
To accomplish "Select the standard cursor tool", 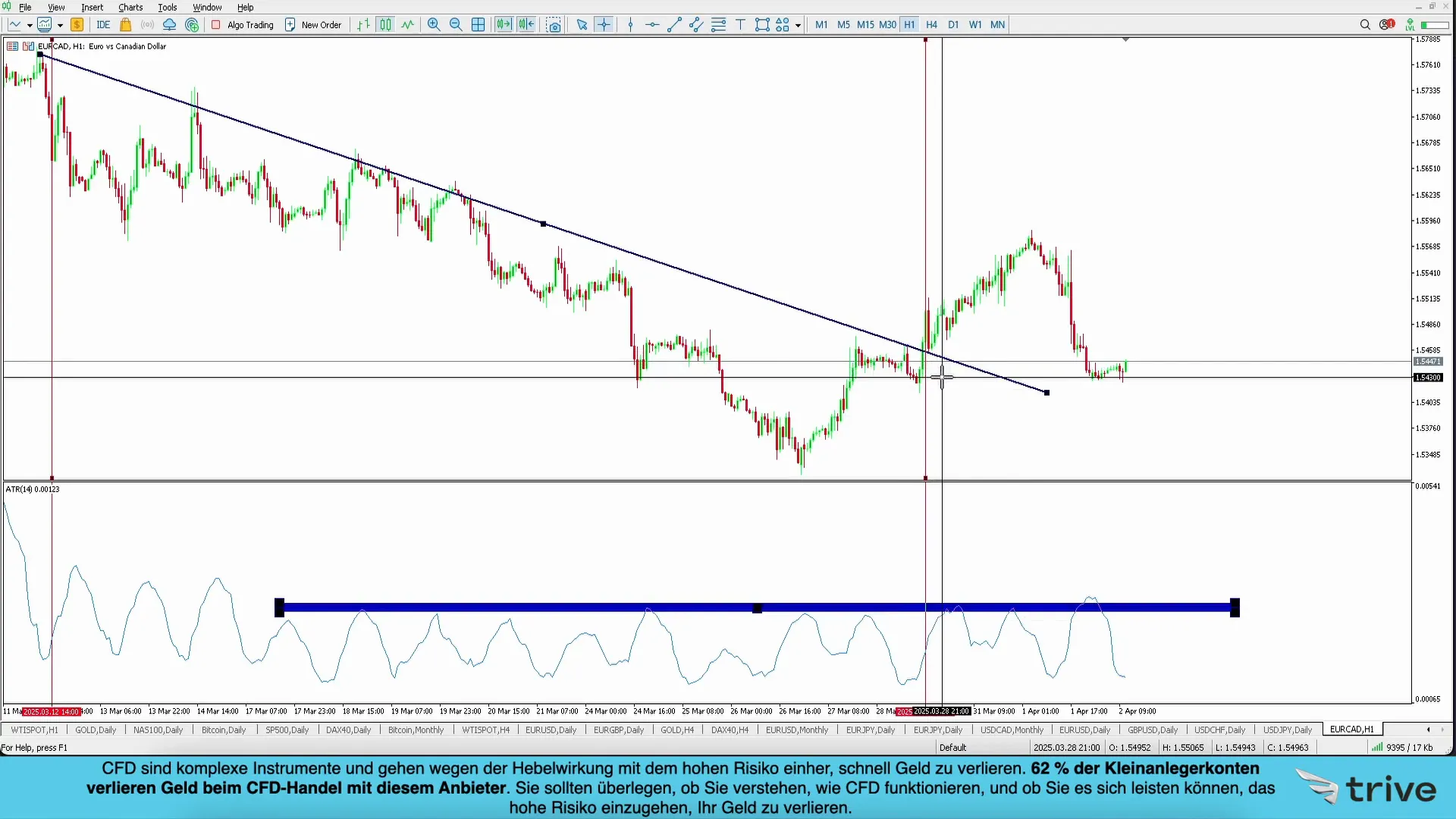I will pyautogui.click(x=582, y=24).
